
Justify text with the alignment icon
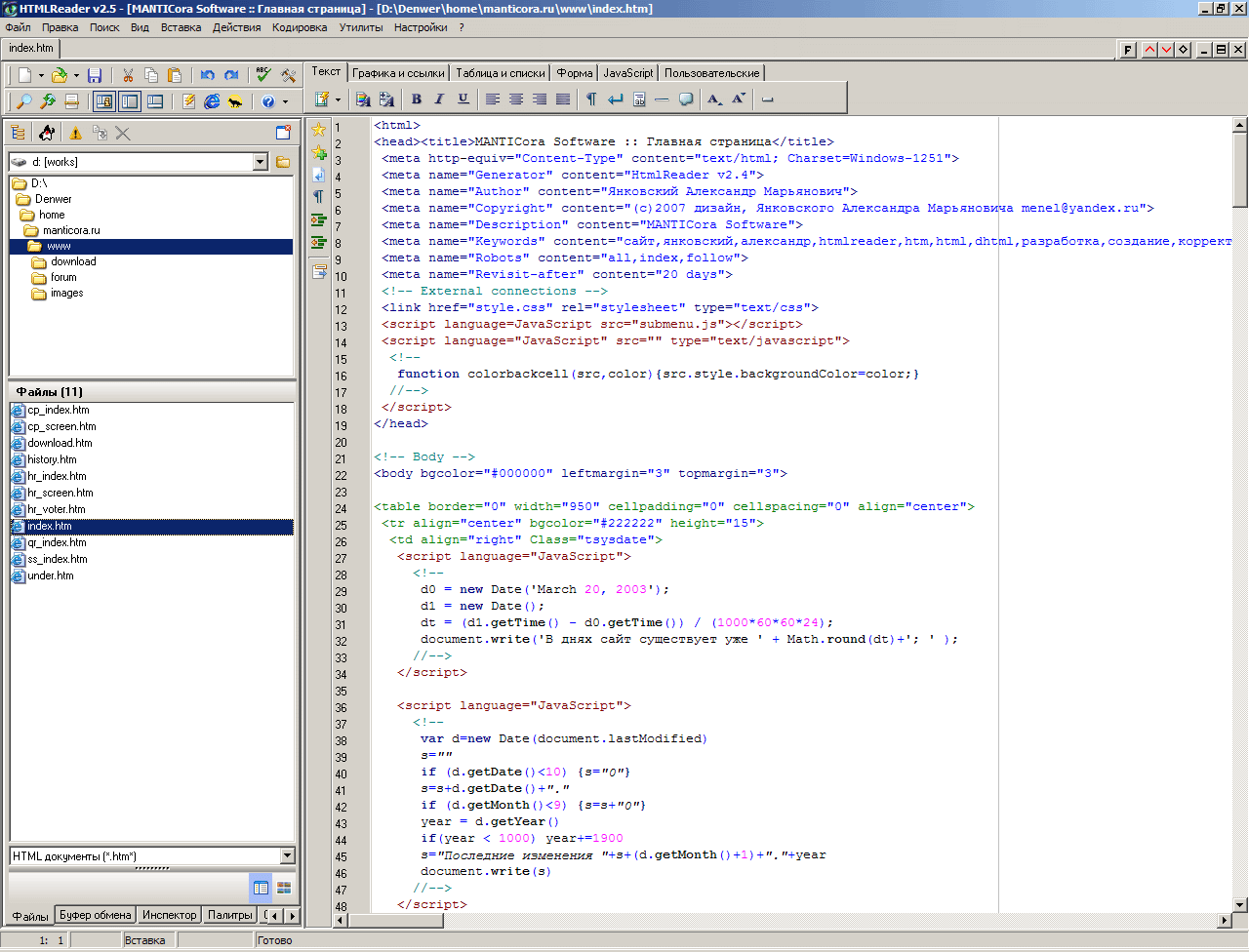[563, 99]
